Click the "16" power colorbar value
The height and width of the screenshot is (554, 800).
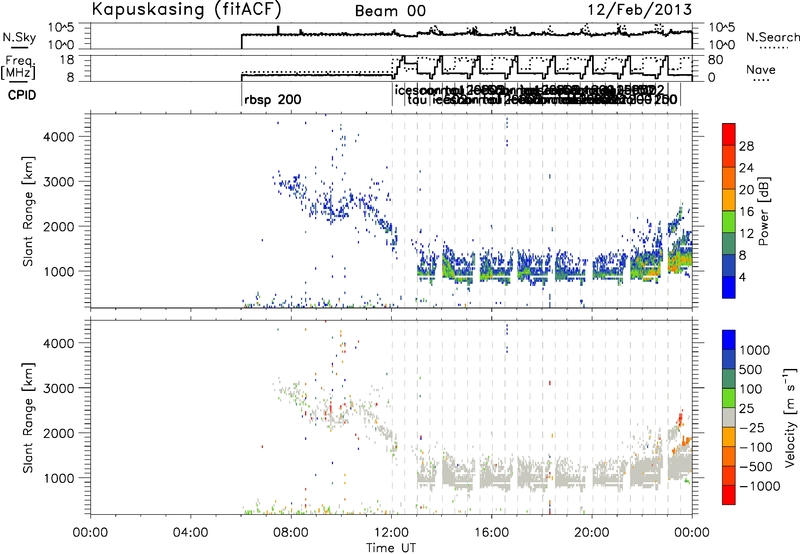[x=746, y=212]
